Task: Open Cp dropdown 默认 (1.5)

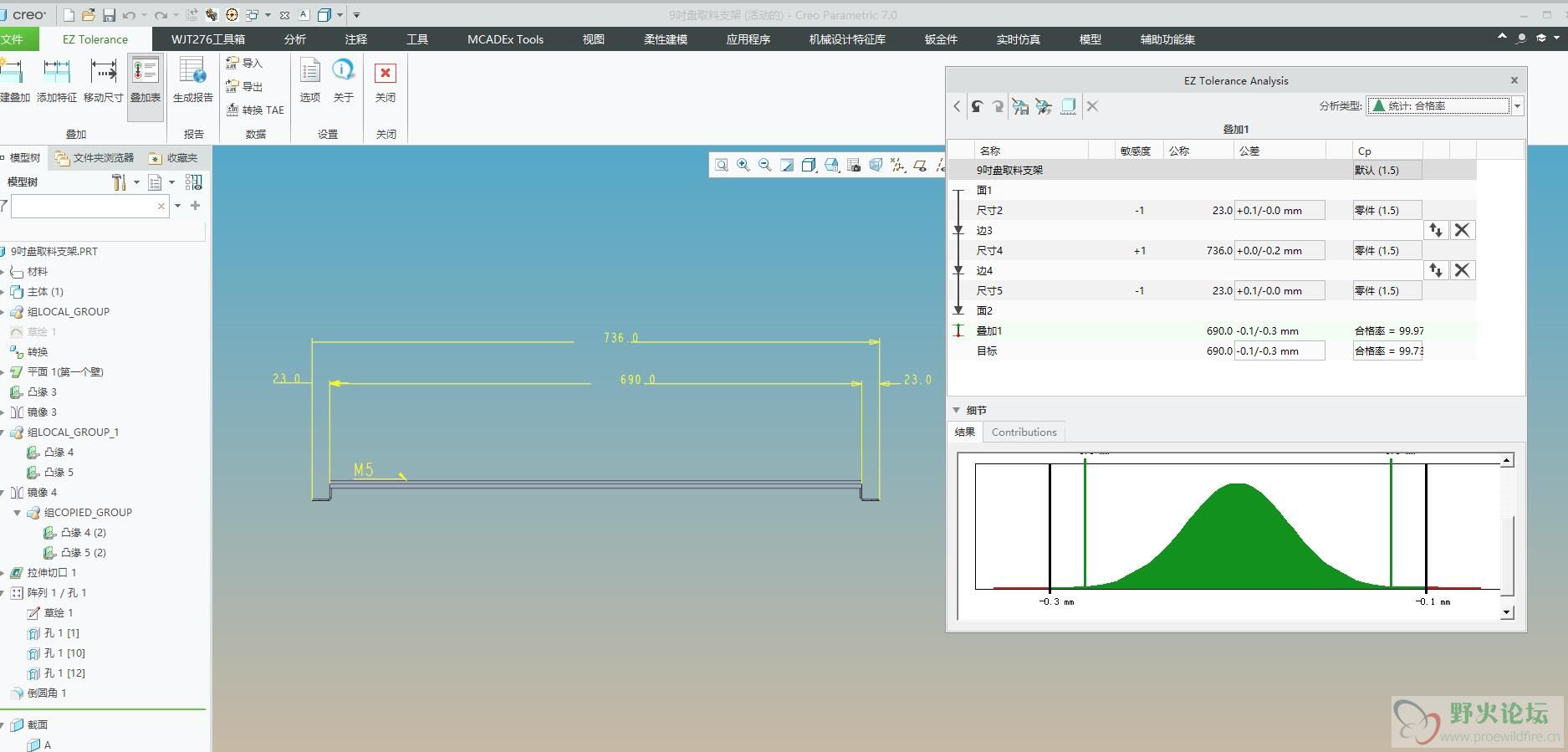Action: tap(1387, 171)
